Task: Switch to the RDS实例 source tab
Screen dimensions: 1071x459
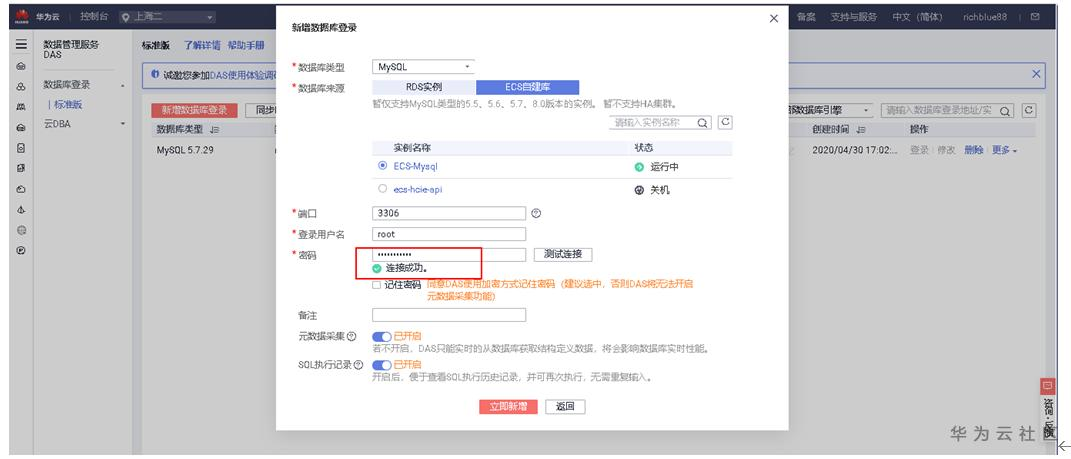Action: coord(423,87)
